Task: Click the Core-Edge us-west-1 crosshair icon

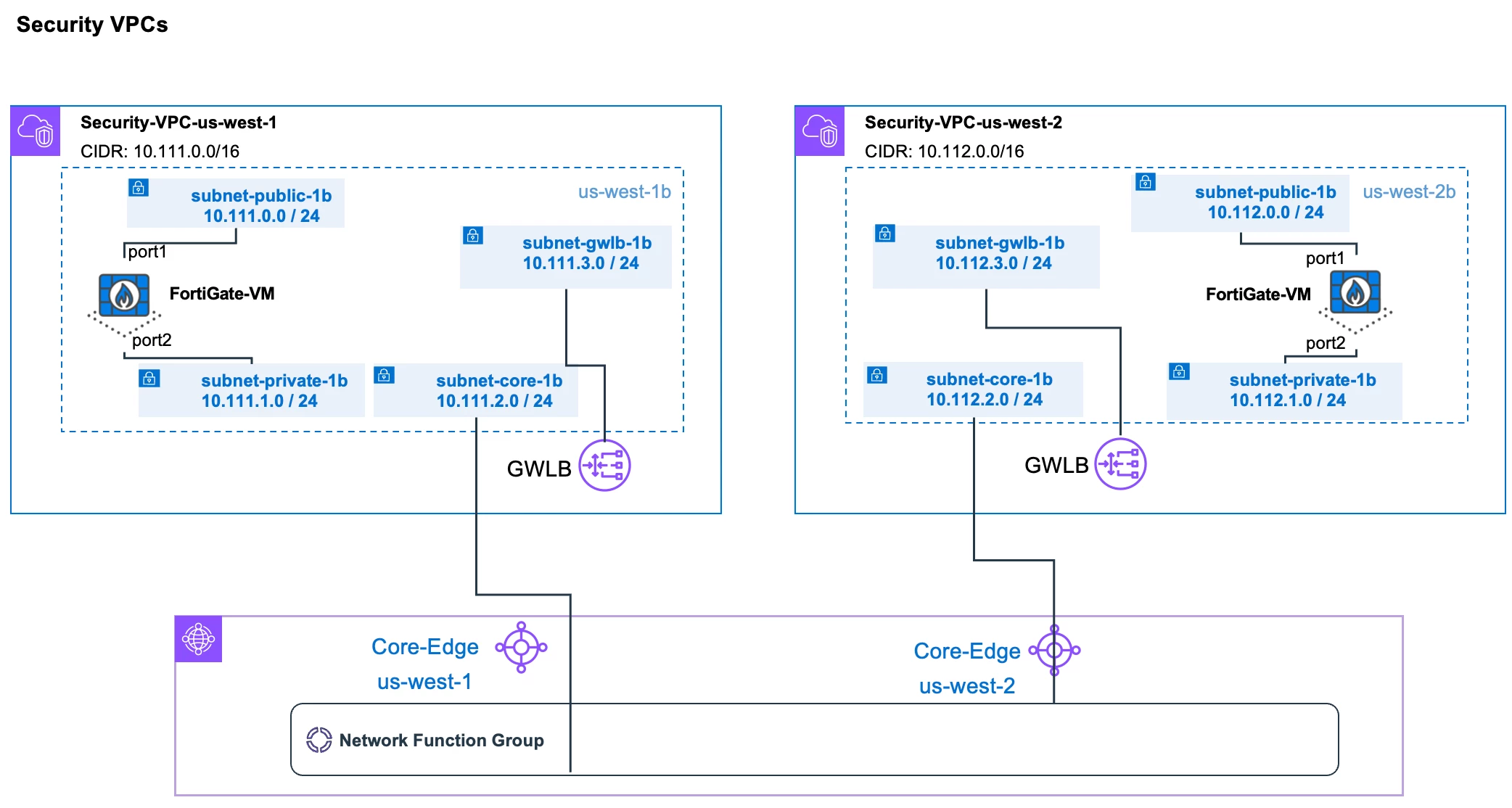Action: click(x=521, y=646)
